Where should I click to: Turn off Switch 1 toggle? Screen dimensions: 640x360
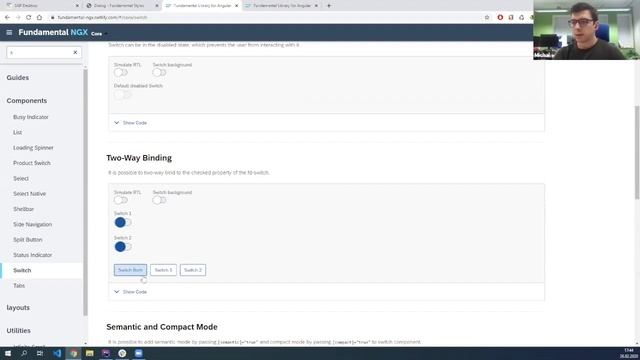pos(123,222)
